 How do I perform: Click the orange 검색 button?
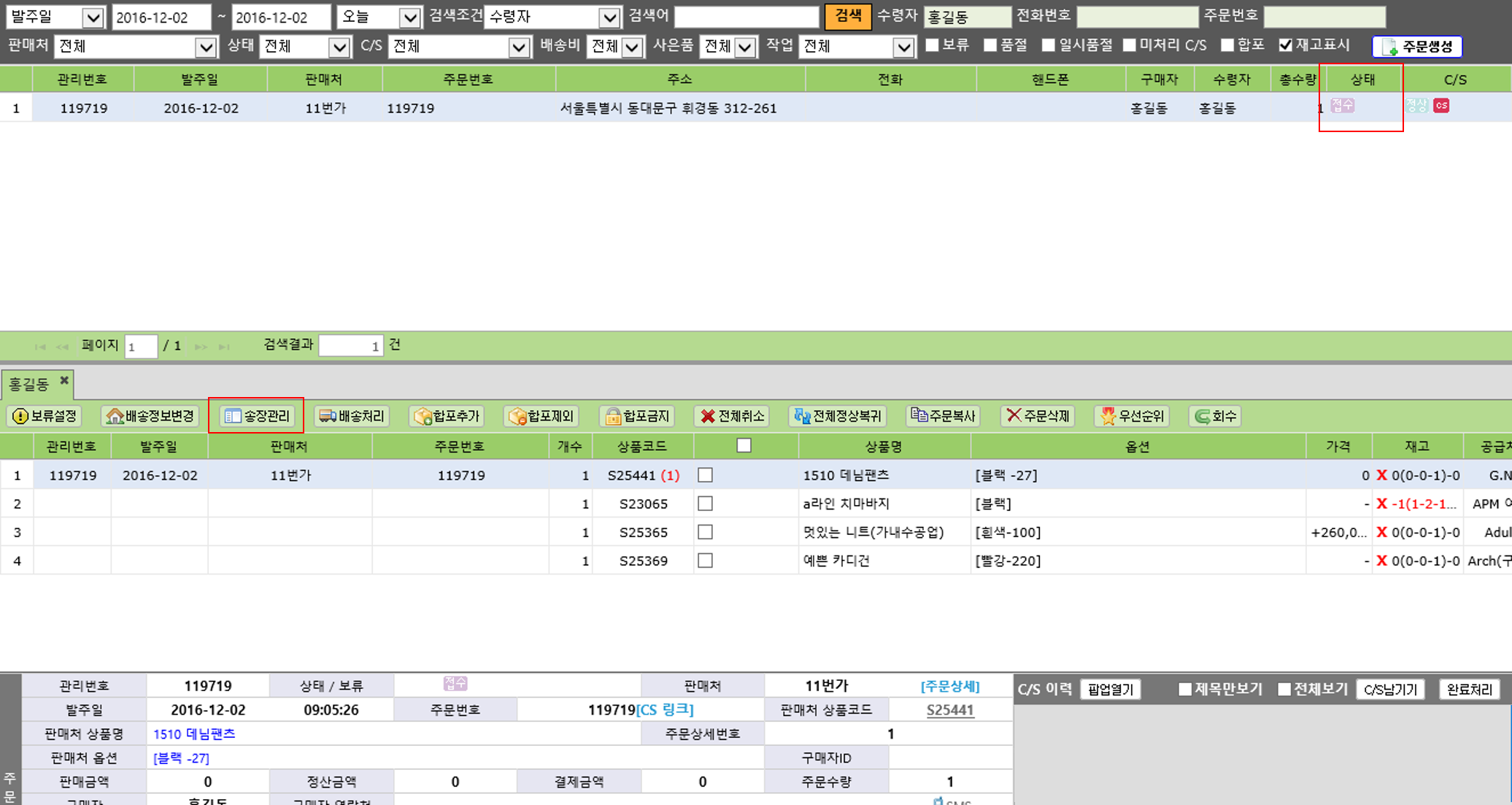click(x=847, y=16)
